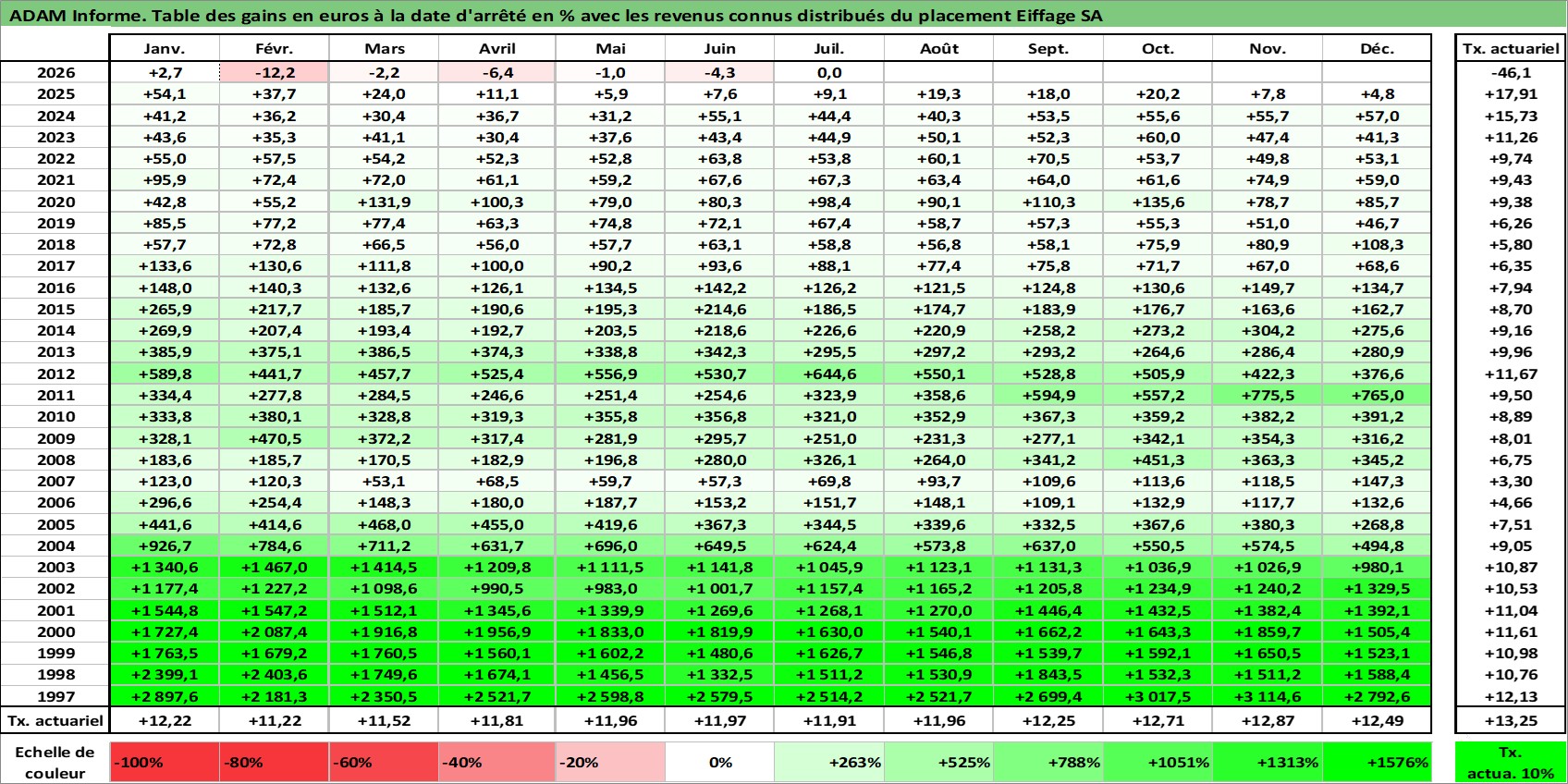This screenshot has height=784, width=1568.
Task: Select the 'Tx. actuariel' column header at top right
Action: point(1511,48)
